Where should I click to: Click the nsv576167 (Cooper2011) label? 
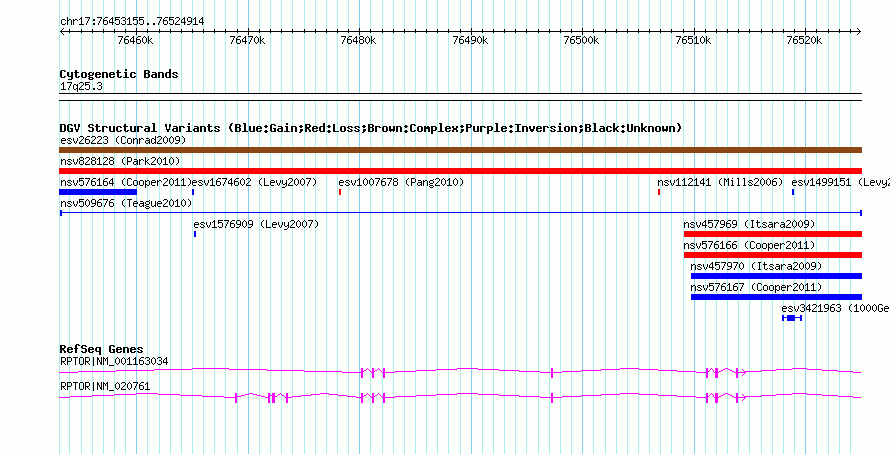(x=756, y=287)
